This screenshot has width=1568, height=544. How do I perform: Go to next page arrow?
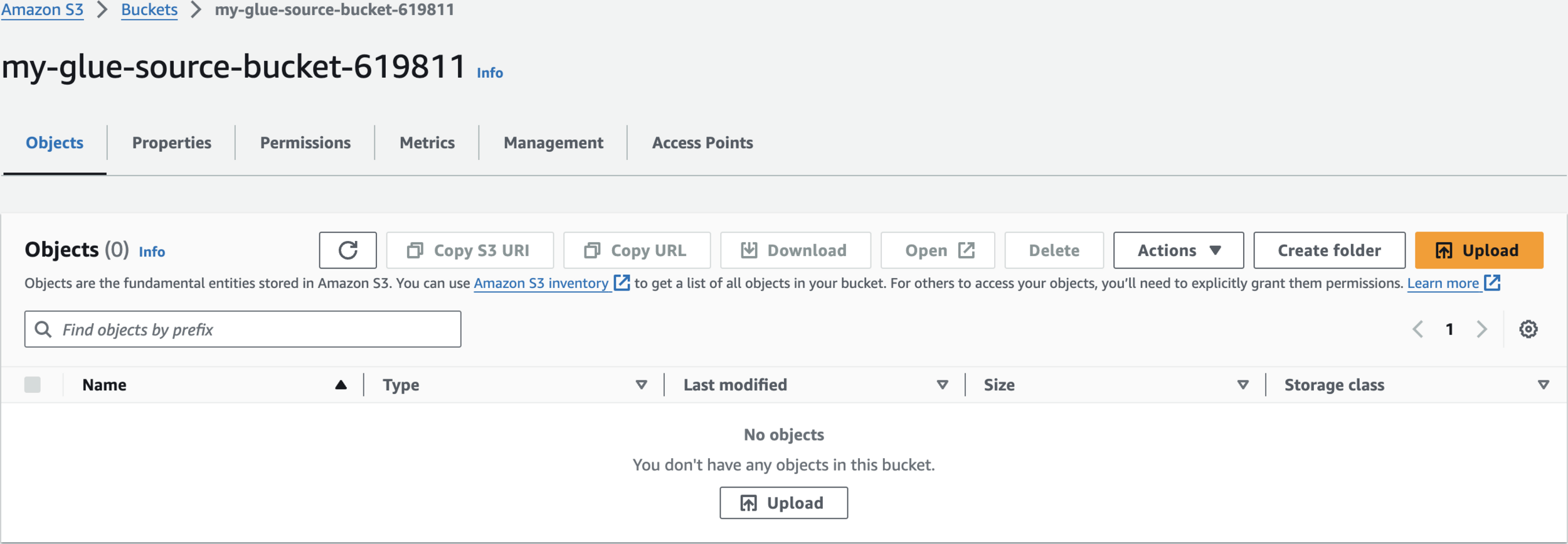pos(1481,329)
